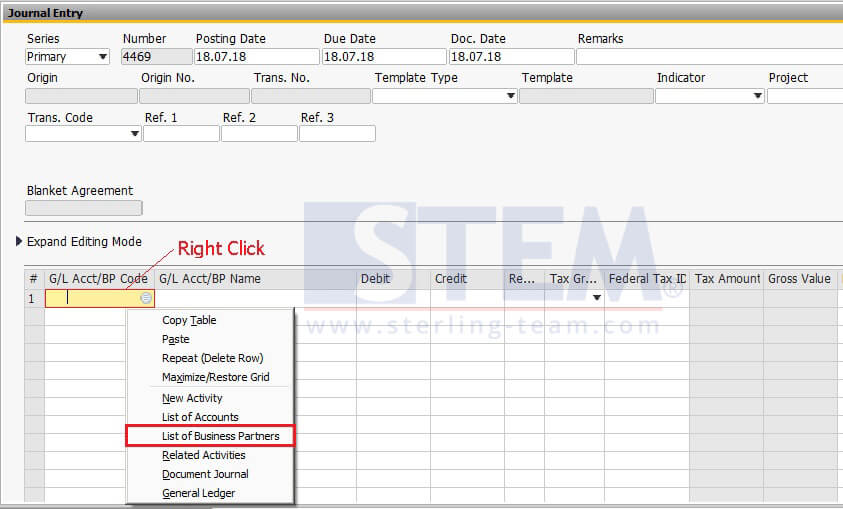Click the Template field
The width and height of the screenshot is (843, 509).
pos(587,96)
